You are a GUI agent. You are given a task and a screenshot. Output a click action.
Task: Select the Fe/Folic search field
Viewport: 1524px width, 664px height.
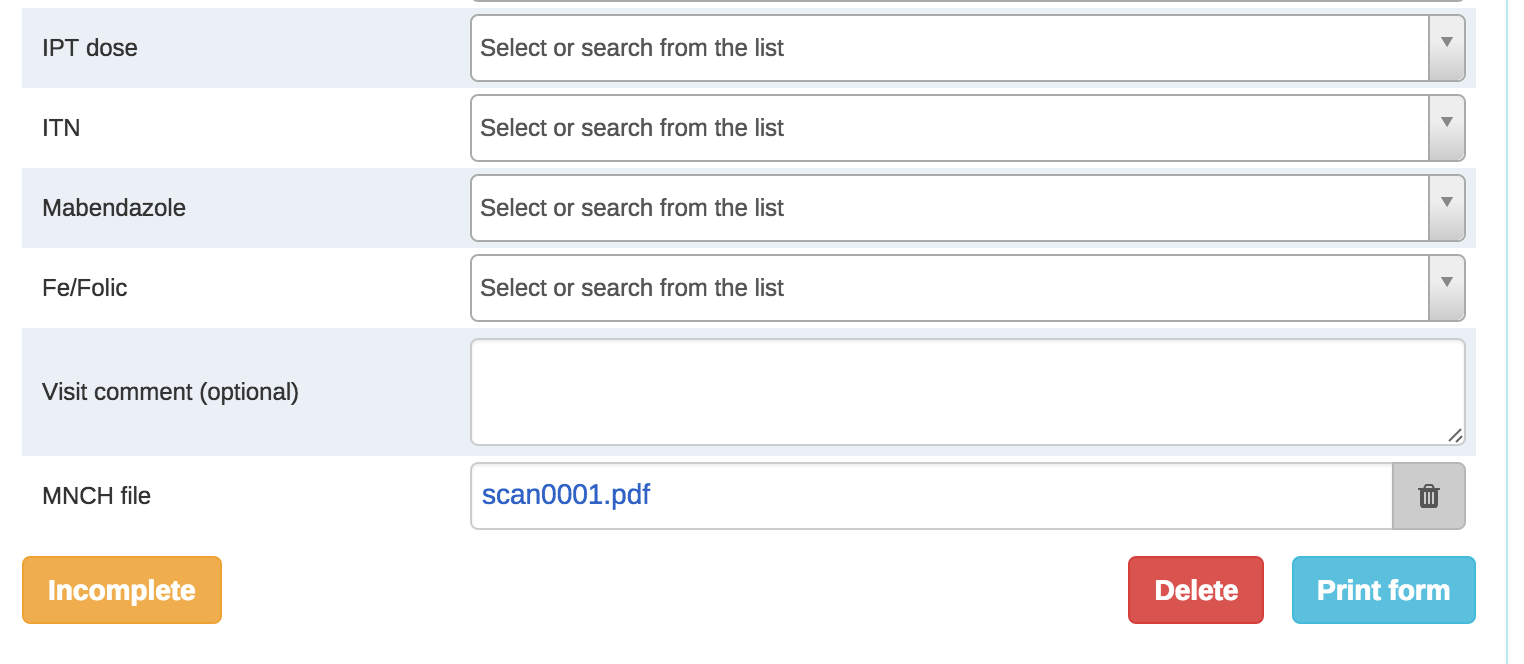(x=950, y=288)
